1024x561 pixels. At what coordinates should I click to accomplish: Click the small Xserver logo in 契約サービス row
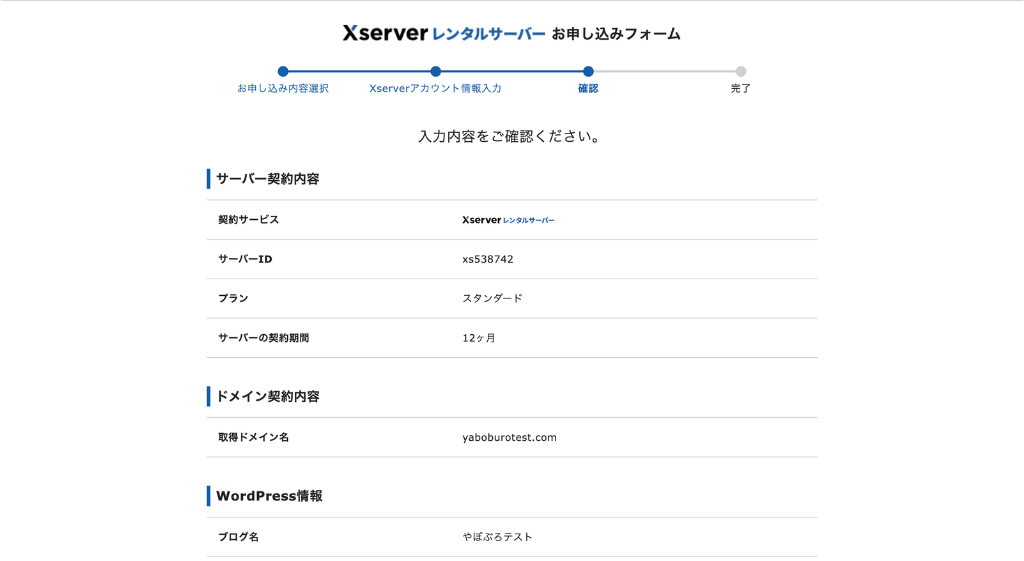point(508,220)
